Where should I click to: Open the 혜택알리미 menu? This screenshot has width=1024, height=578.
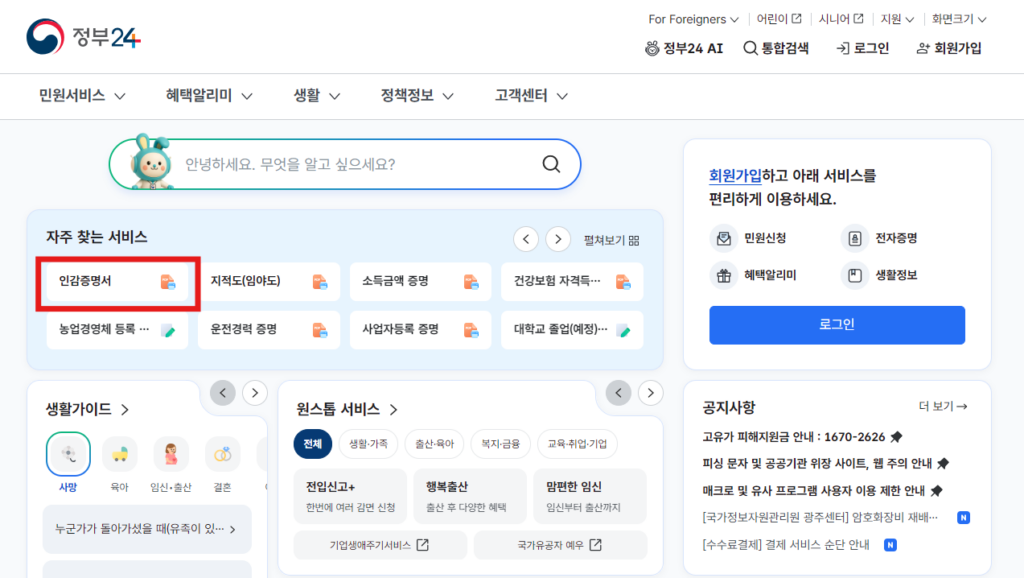coord(209,96)
